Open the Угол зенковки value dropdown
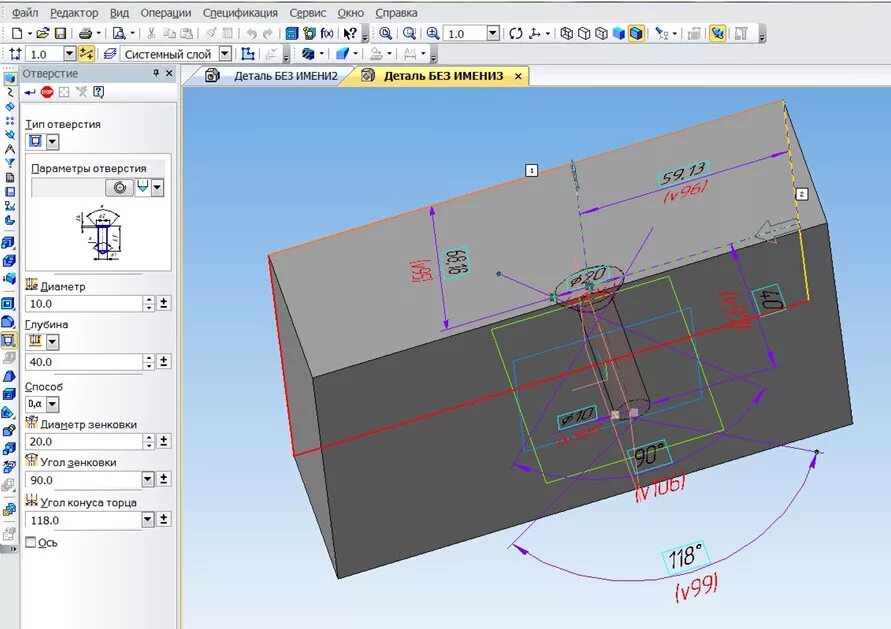Image resolution: width=891 pixels, height=629 pixels. point(148,480)
